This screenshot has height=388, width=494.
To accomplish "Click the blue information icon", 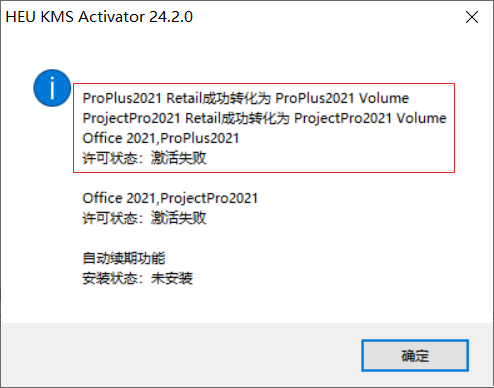I will tap(52, 88).
